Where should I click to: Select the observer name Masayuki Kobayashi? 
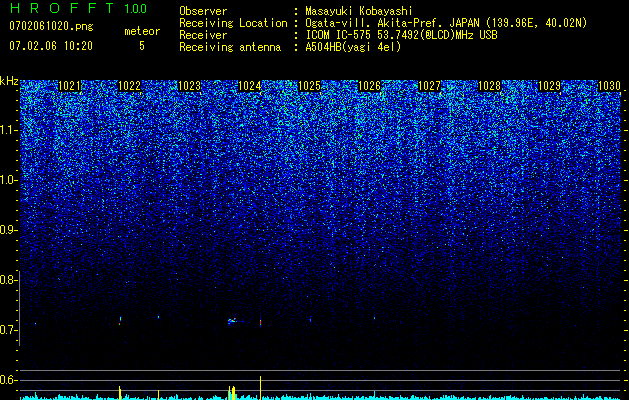click(359, 11)
